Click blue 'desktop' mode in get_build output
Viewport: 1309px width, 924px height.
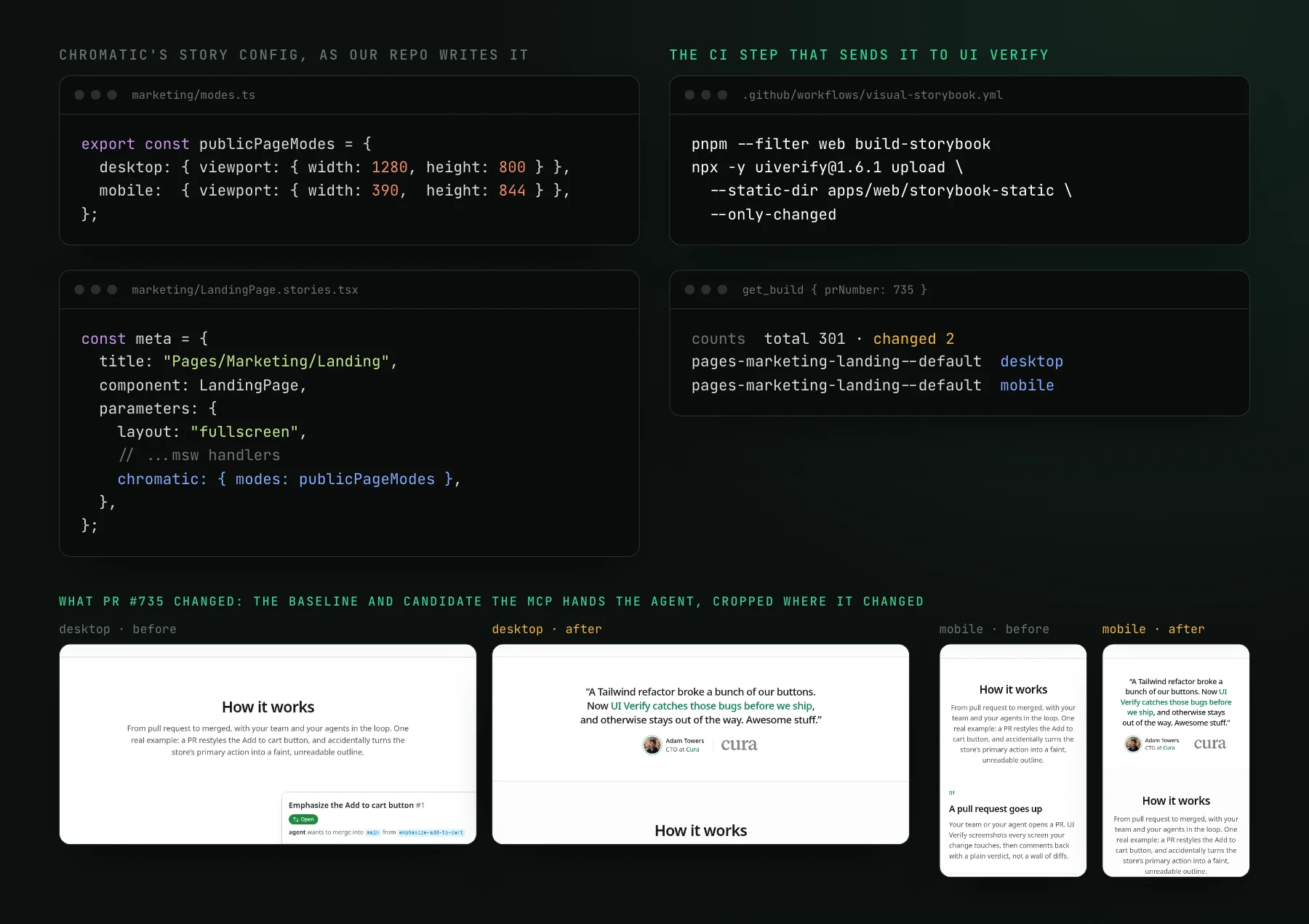tap(1031, 361)
